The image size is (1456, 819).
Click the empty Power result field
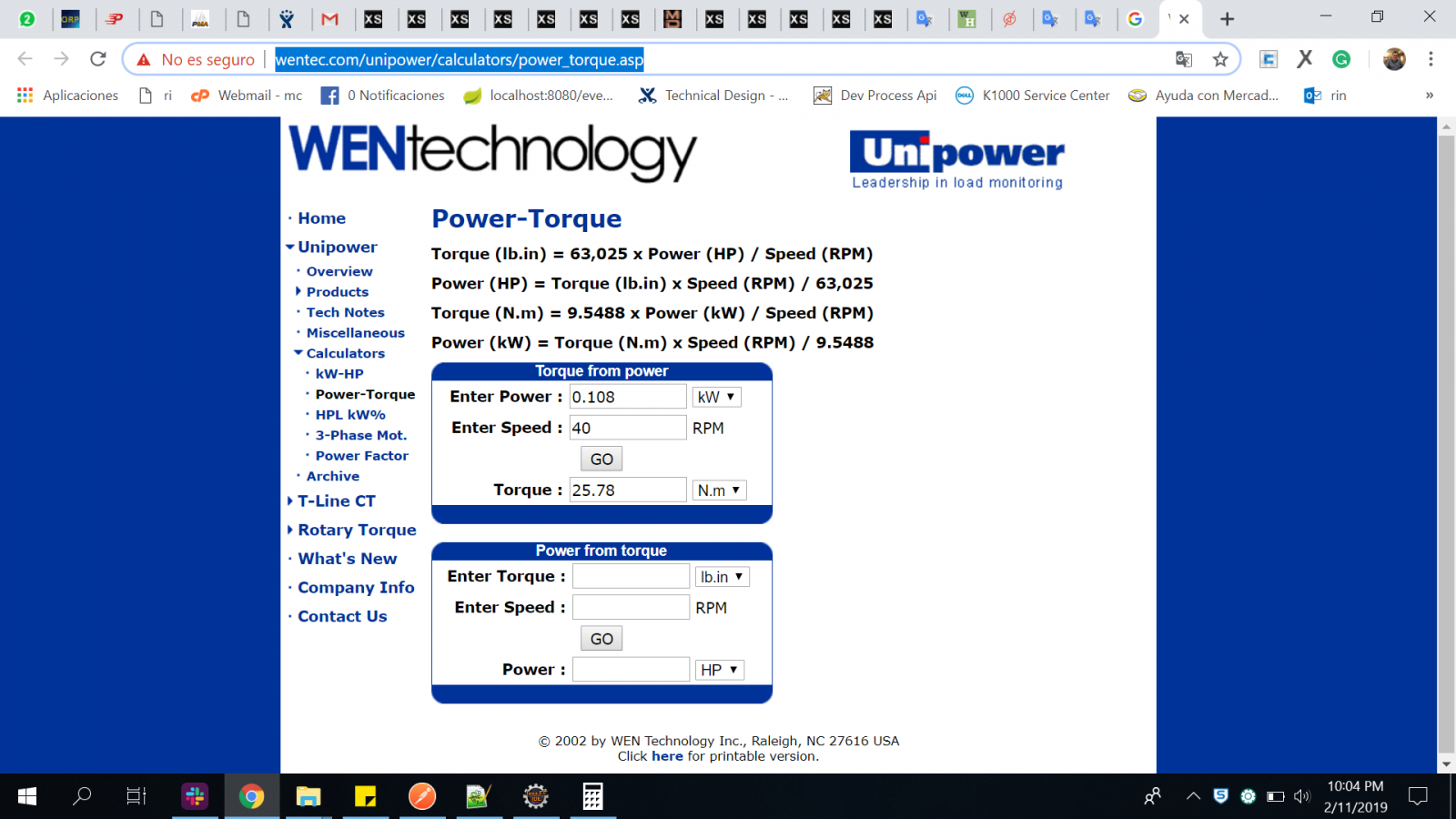tap(631, 670)
